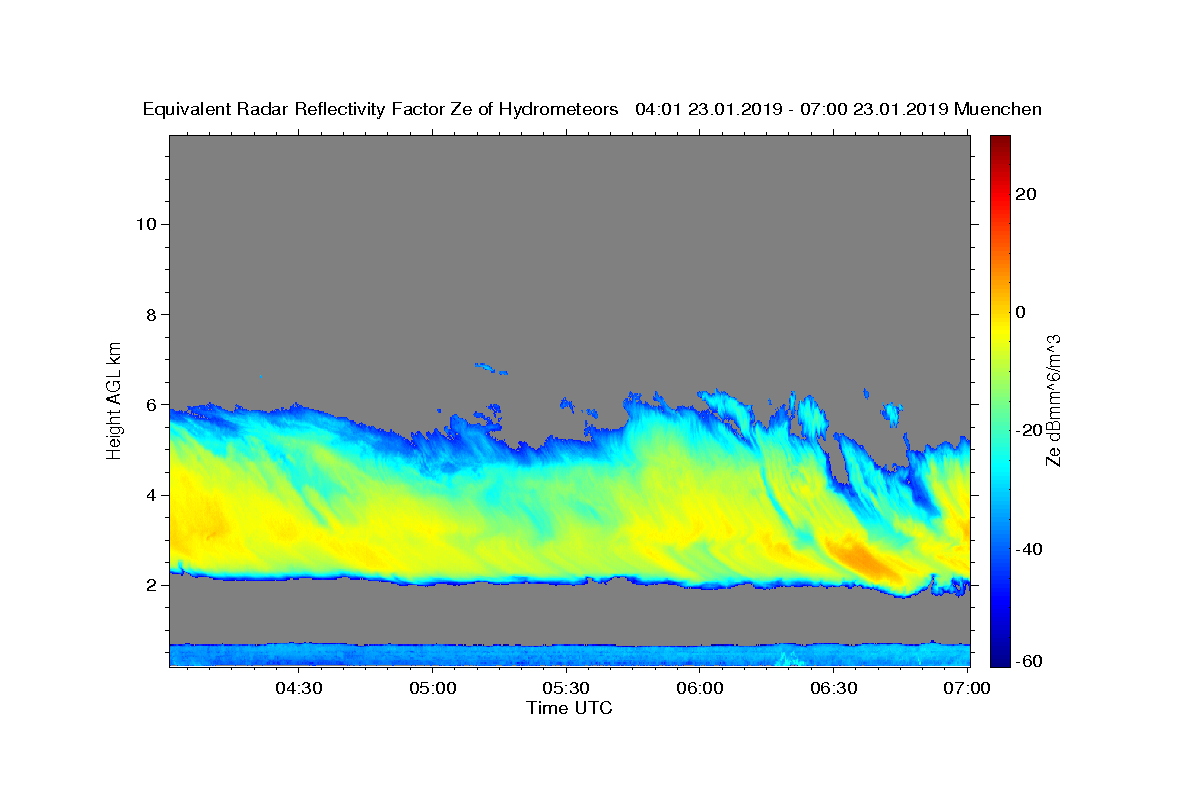
Task: Click the 'Time UTC' axis title
Action: click(569, 708)
